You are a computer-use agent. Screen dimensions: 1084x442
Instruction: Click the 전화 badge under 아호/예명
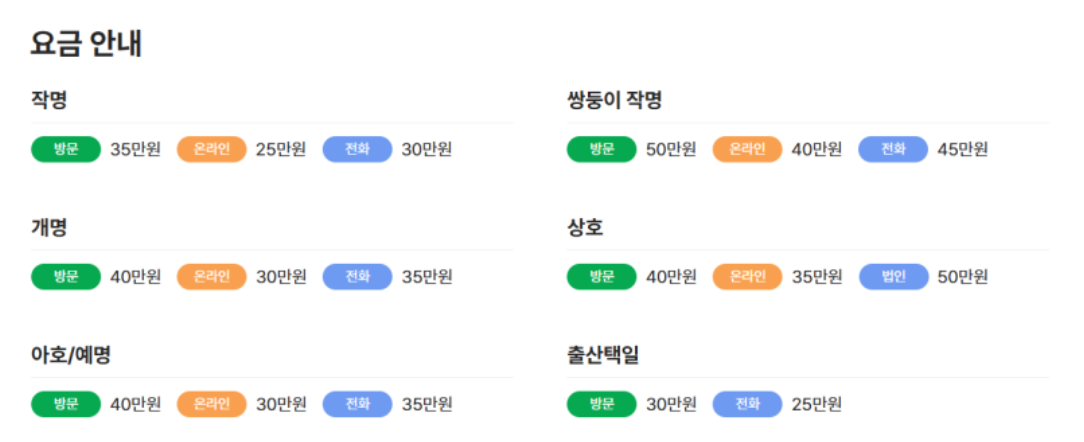coord(357,404)
